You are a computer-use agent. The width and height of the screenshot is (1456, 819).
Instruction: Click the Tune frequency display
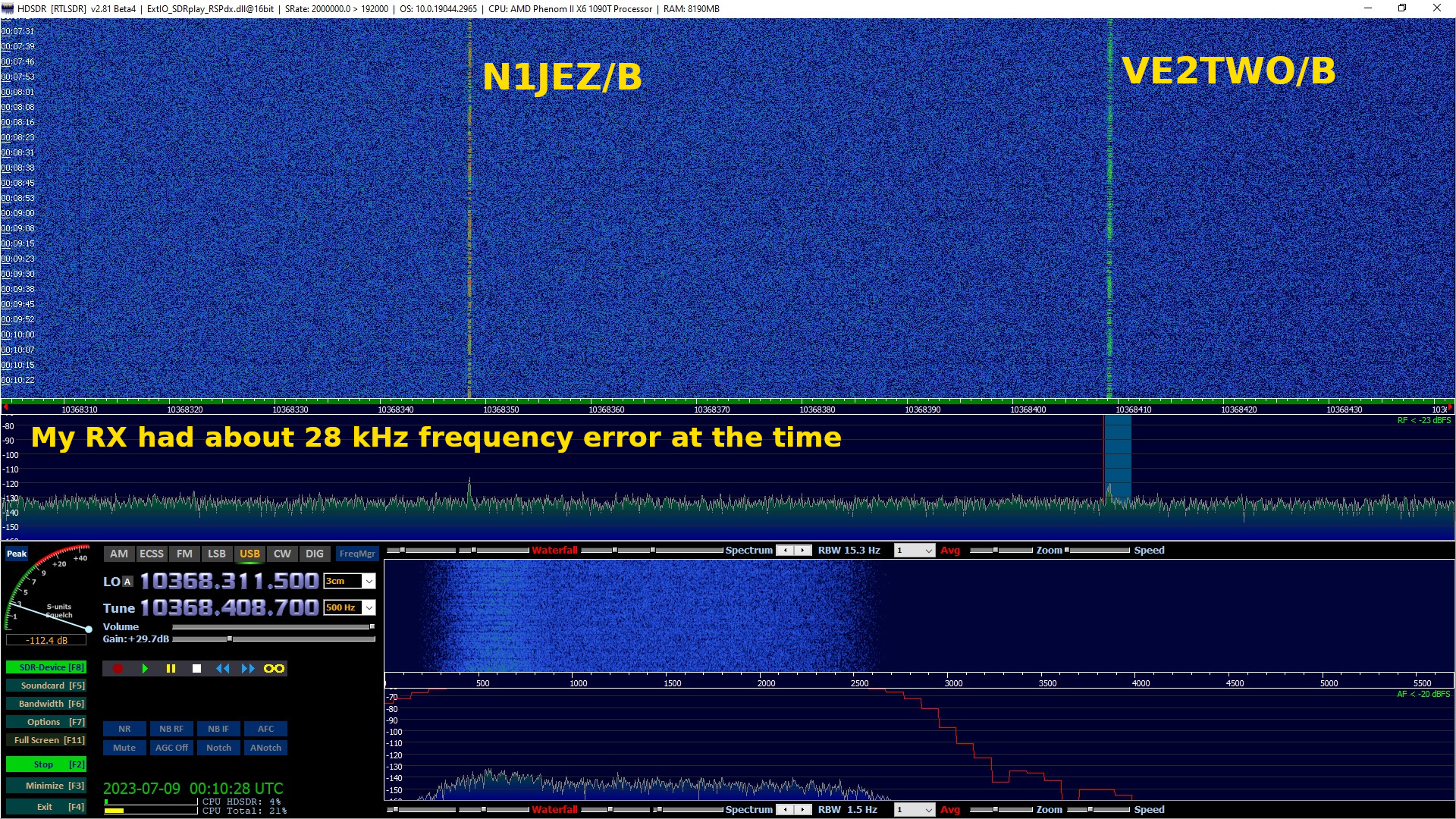pos(229,607)
